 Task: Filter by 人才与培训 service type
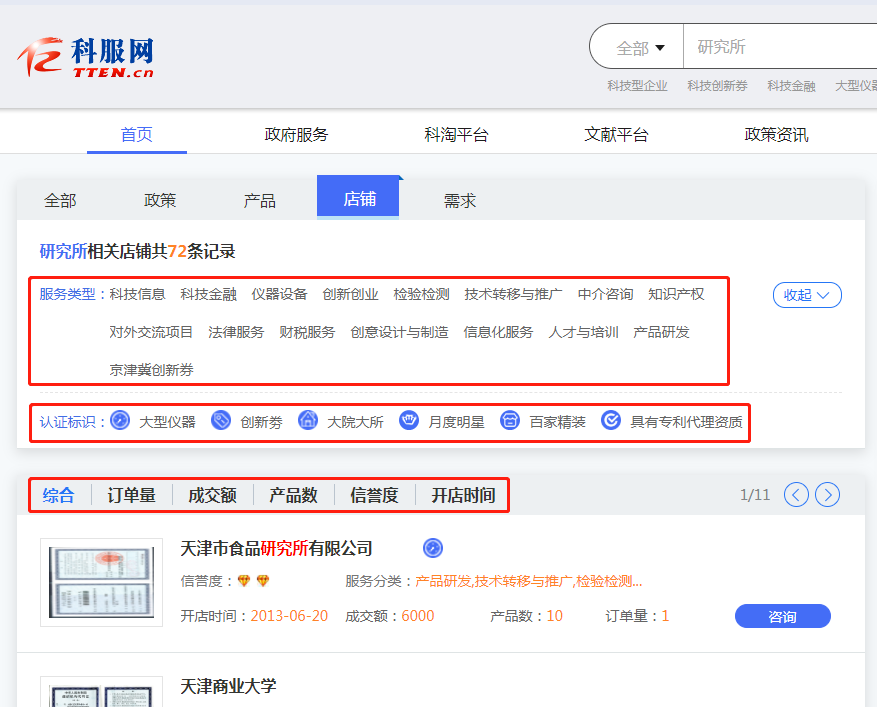pos(583,332)
